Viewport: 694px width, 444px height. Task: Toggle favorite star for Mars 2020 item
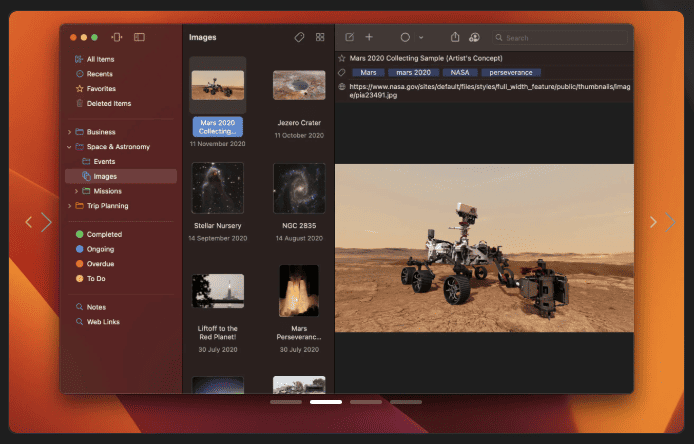342,58
